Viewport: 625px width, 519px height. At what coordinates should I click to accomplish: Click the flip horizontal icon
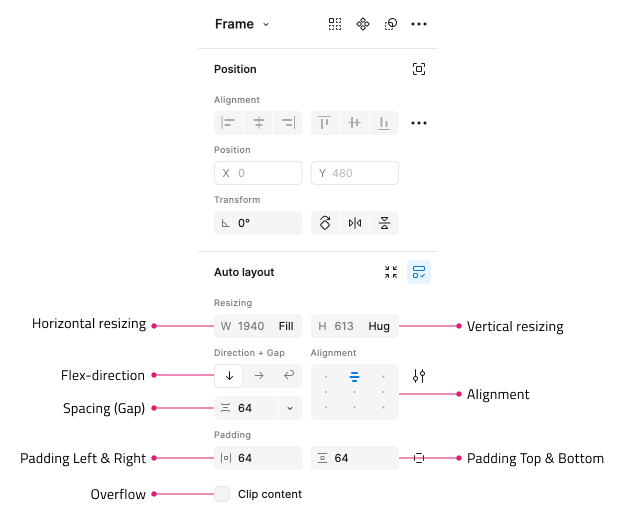click(x=355, y=223)
